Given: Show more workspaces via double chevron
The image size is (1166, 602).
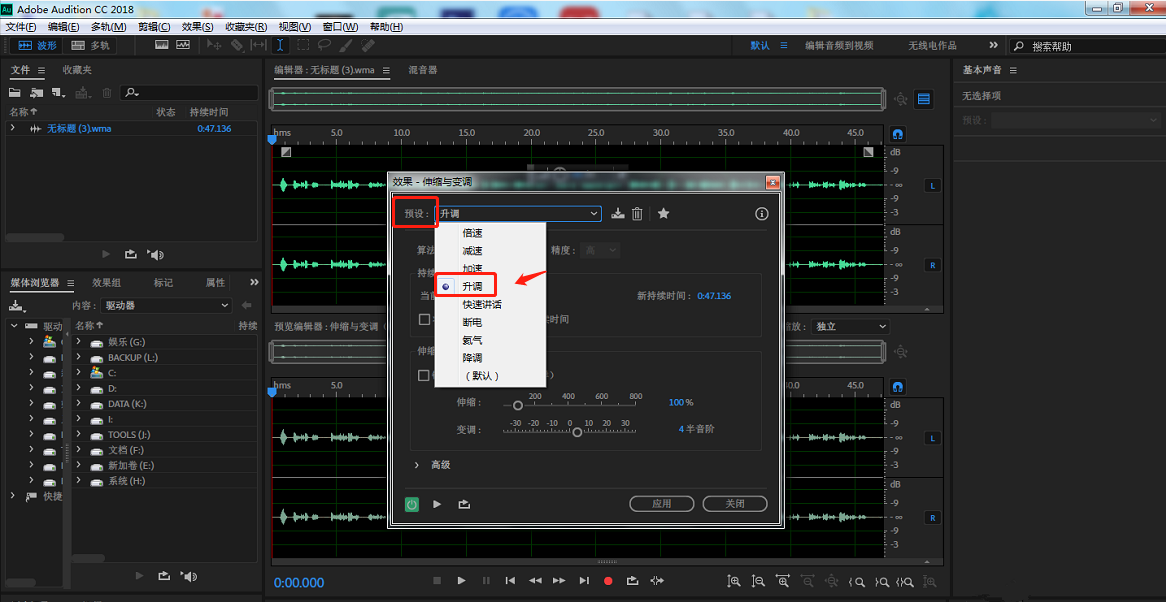Looking at the screenshot, I should coord(993,45).
